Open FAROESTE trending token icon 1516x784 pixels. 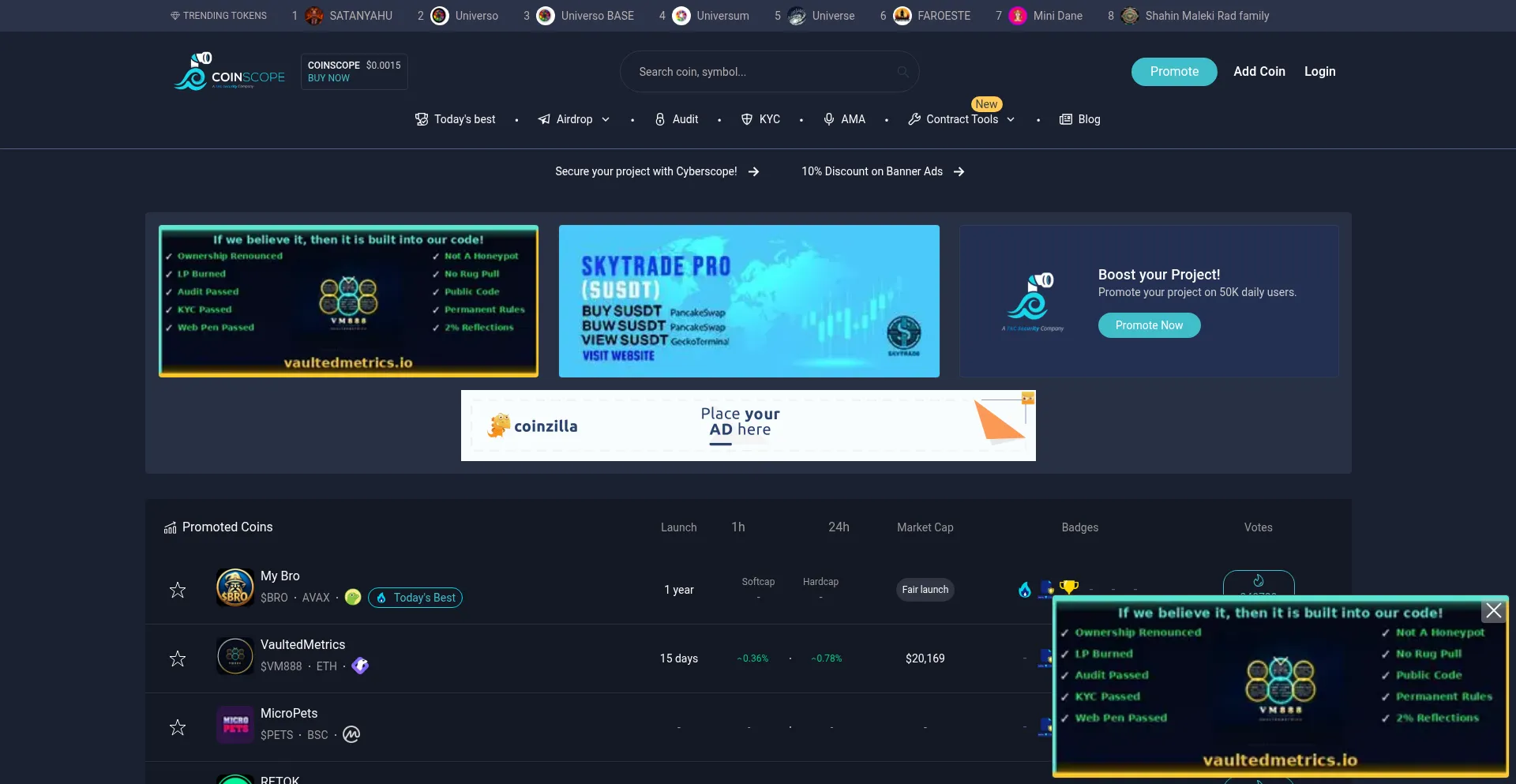click(902, 16)
